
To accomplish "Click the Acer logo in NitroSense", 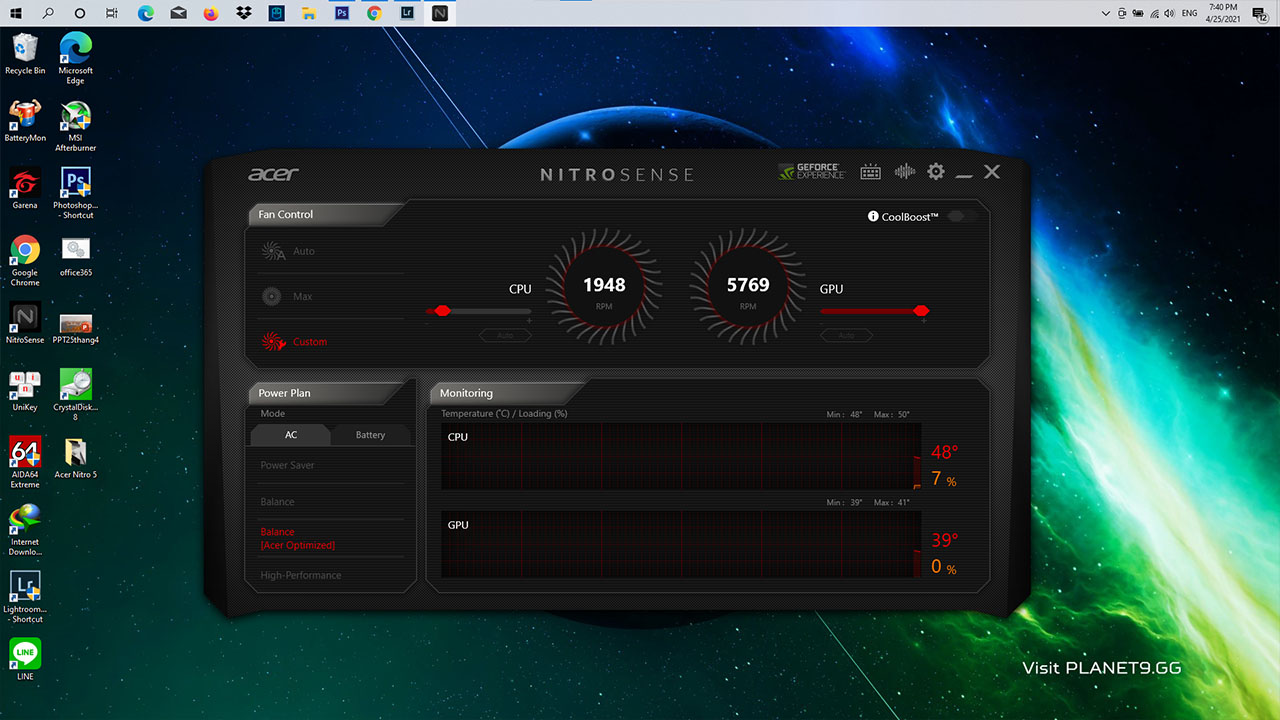I will pos(274,174).
